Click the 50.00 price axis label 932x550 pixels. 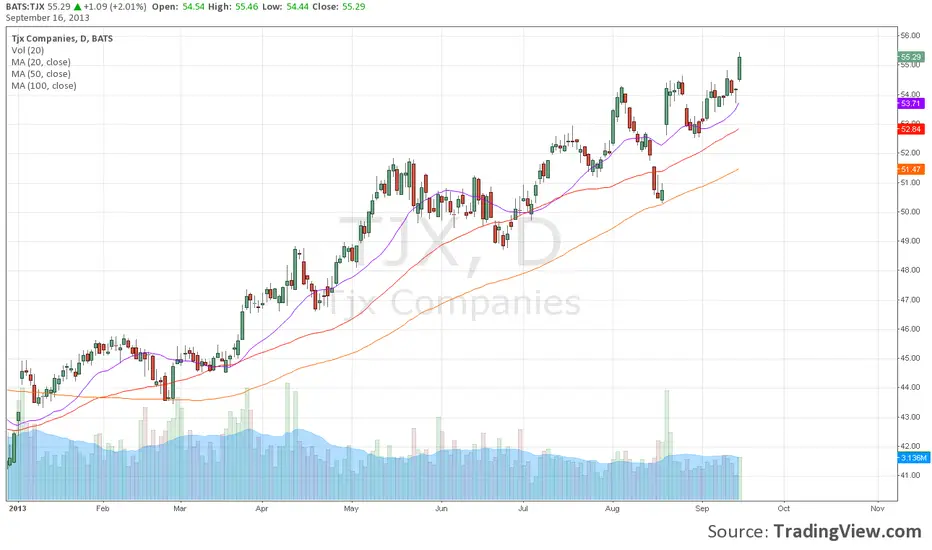tap(910, 212)
